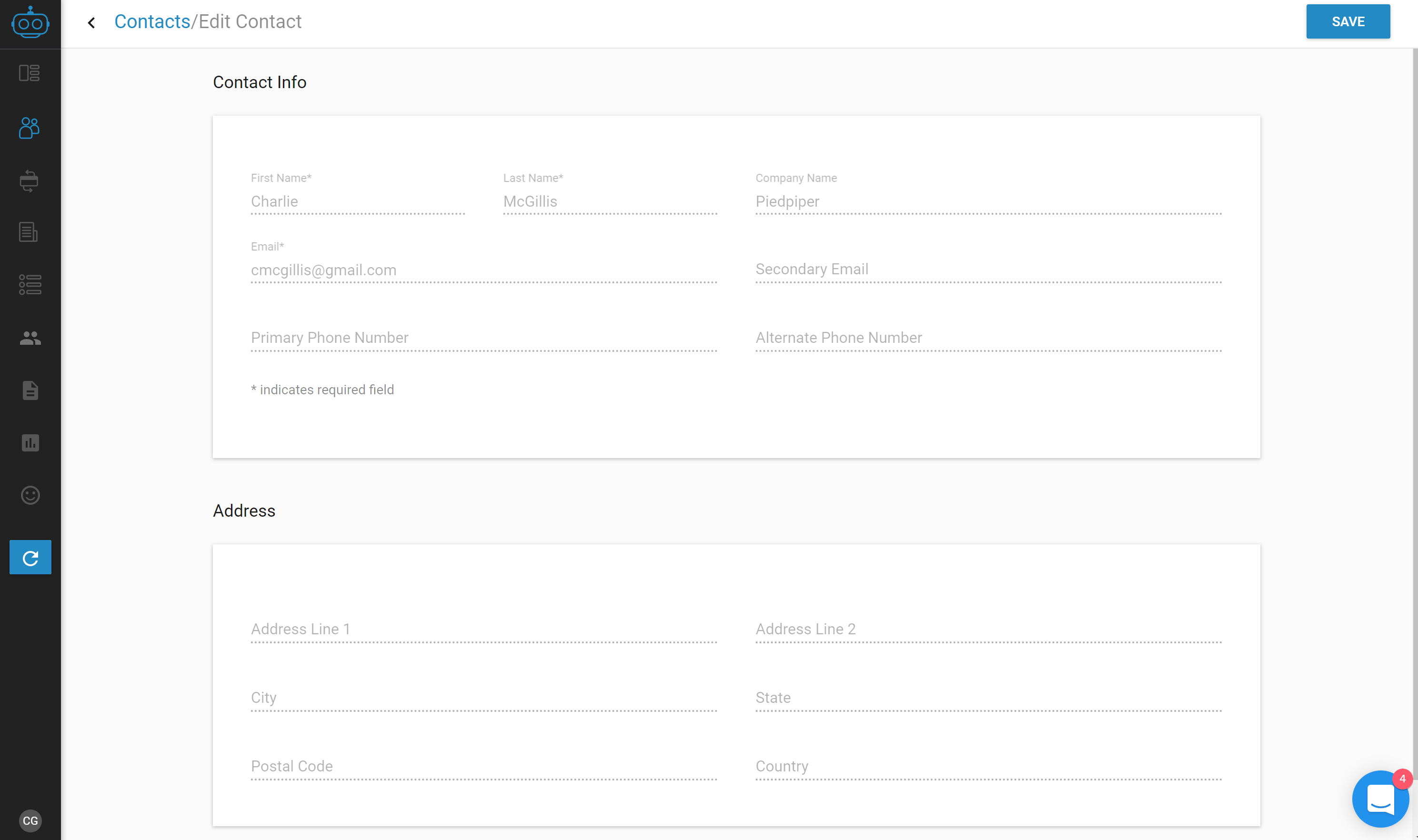
Task: Click the Contacts breadcrumb link
Action: click(152, 21)
